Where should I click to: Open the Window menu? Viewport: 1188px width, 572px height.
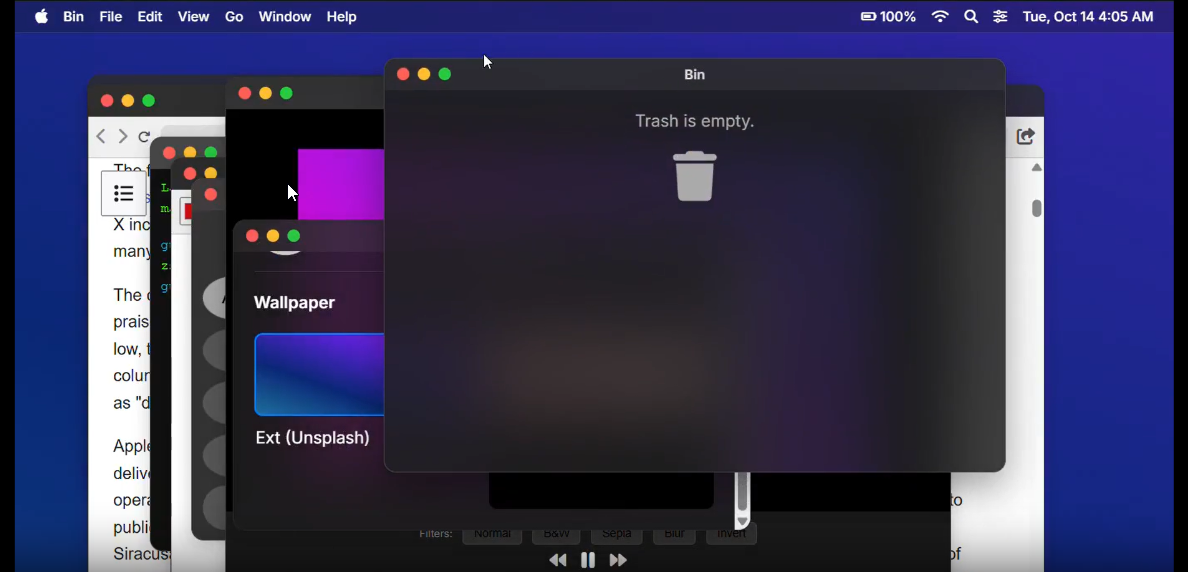[x=285, y=17]
